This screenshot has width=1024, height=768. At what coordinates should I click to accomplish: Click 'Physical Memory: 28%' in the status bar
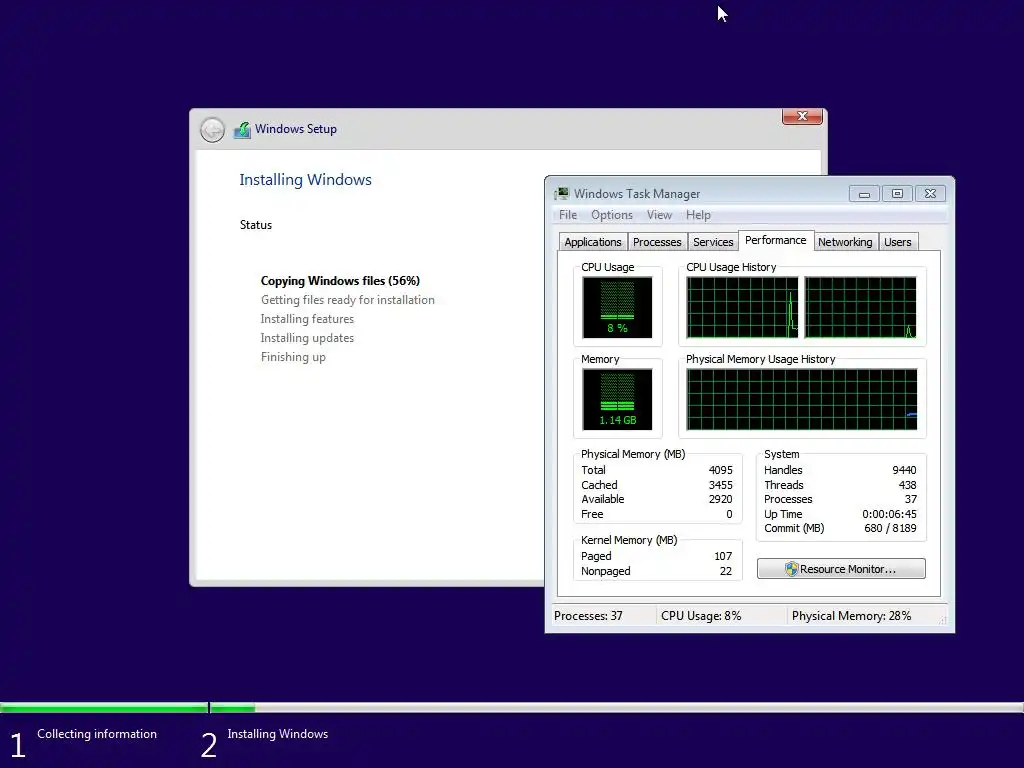(x=851, y=616)
